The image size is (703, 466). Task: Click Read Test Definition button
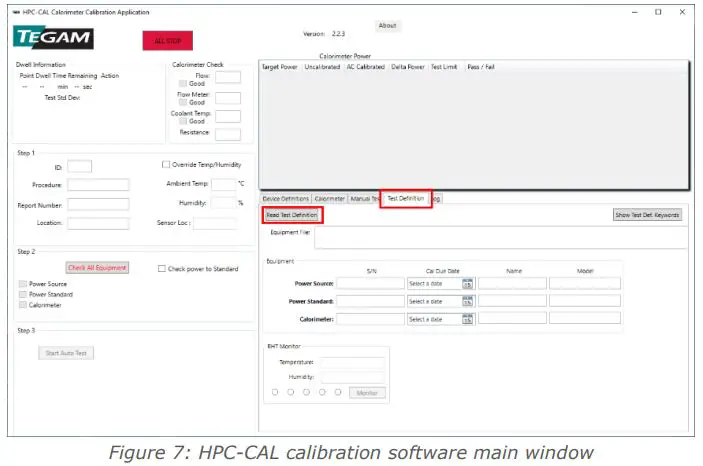pyautogui.click(x=292, y=215)
